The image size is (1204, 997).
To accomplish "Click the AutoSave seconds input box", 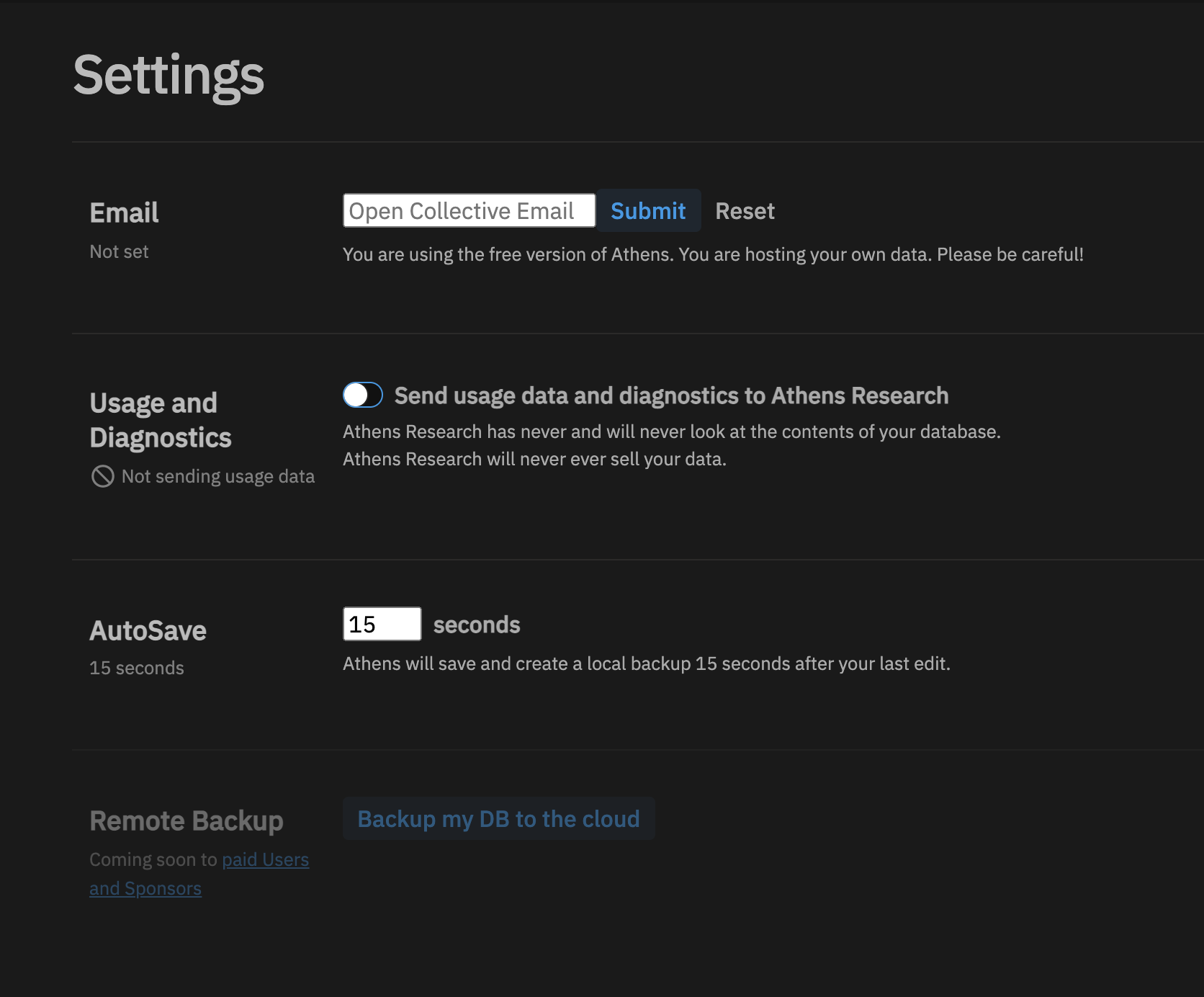I will pos(382,624).
